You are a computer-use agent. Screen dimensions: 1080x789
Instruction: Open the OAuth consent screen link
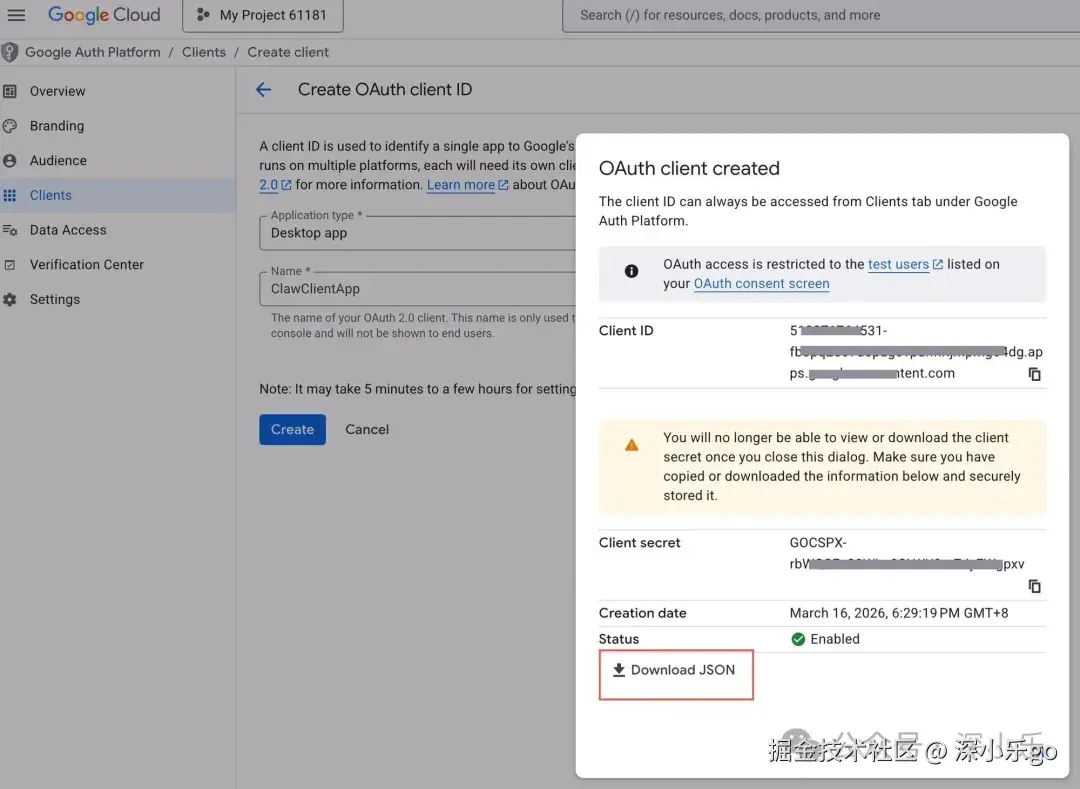[761, 284]
